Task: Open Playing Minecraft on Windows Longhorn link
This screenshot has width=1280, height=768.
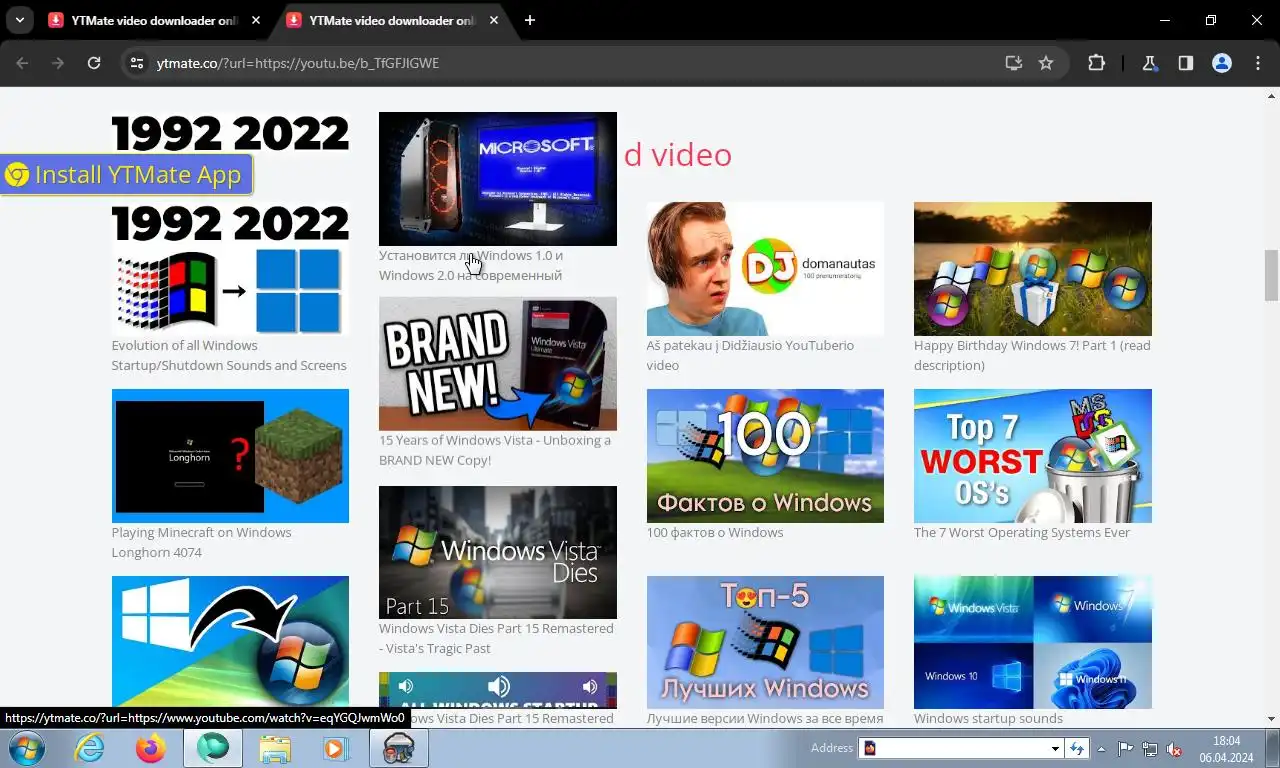Action: [202, 542]
